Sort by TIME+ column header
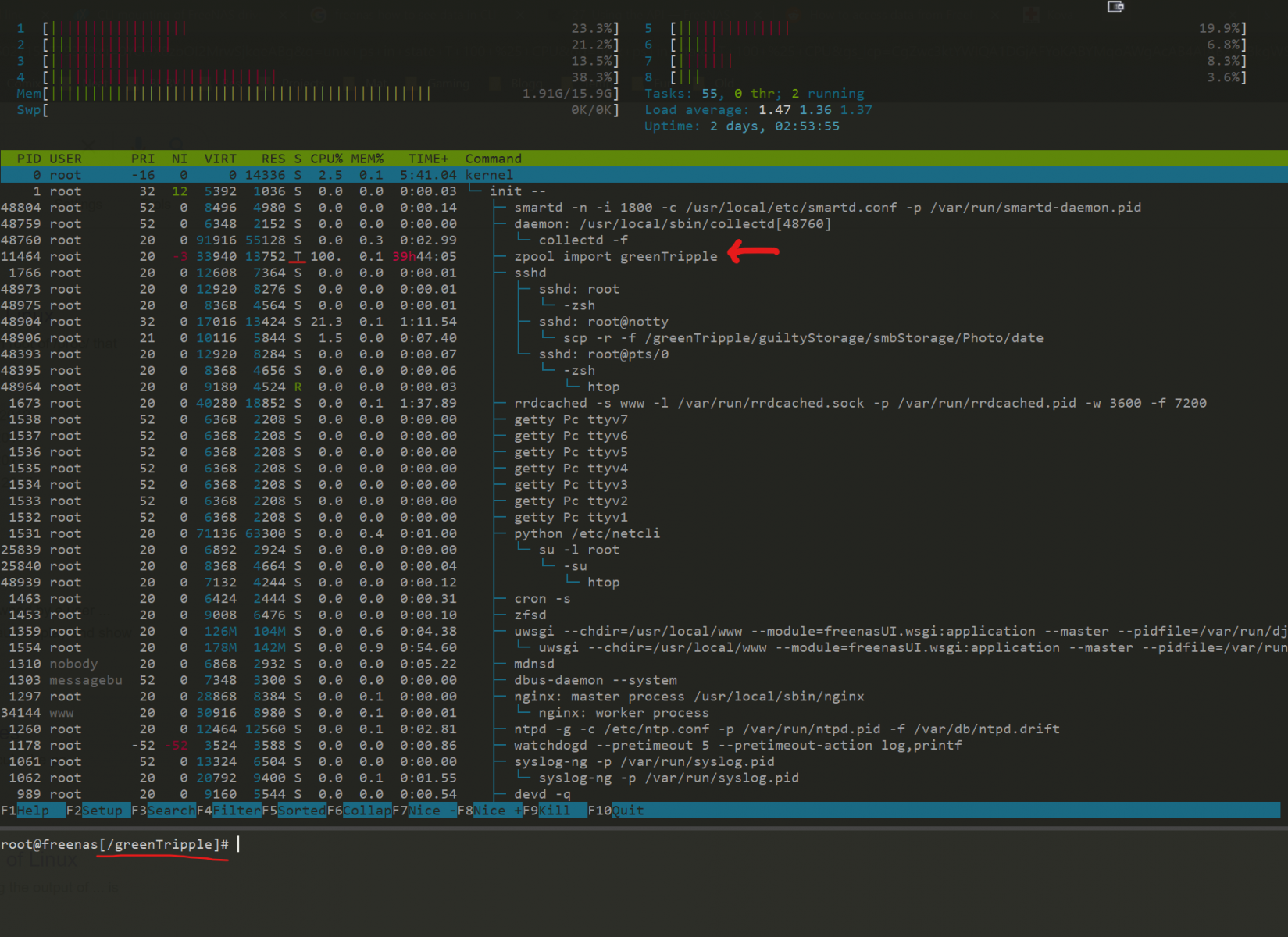The width and height of the screenshot is (1288, 937). tap(429, 159)
